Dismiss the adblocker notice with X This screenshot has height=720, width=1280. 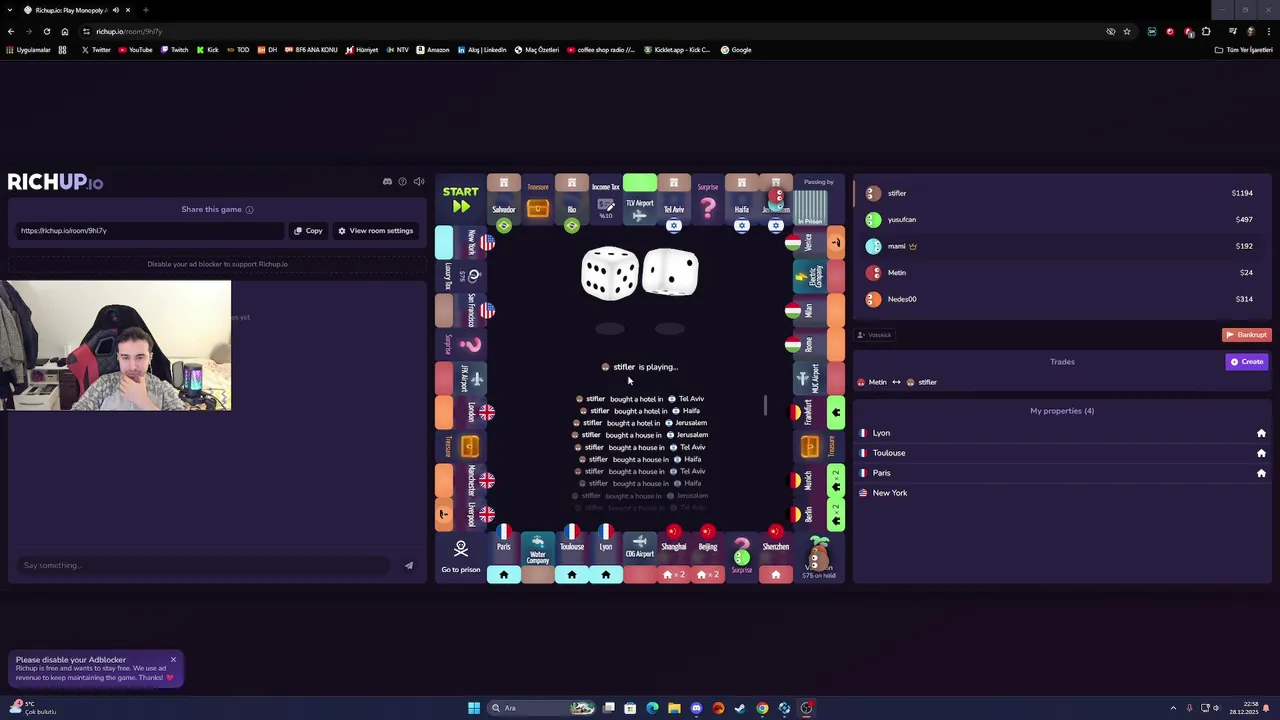pyautogui.click(x=173, y=660)
